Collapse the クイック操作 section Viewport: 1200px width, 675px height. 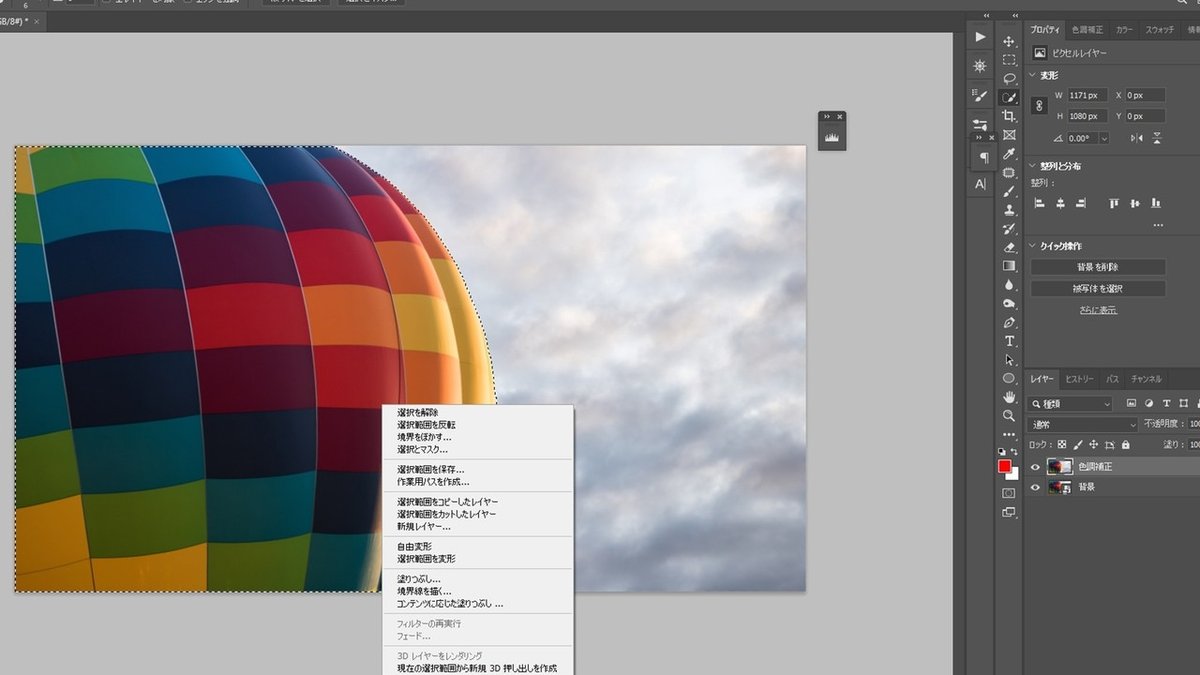[1033, 246]
